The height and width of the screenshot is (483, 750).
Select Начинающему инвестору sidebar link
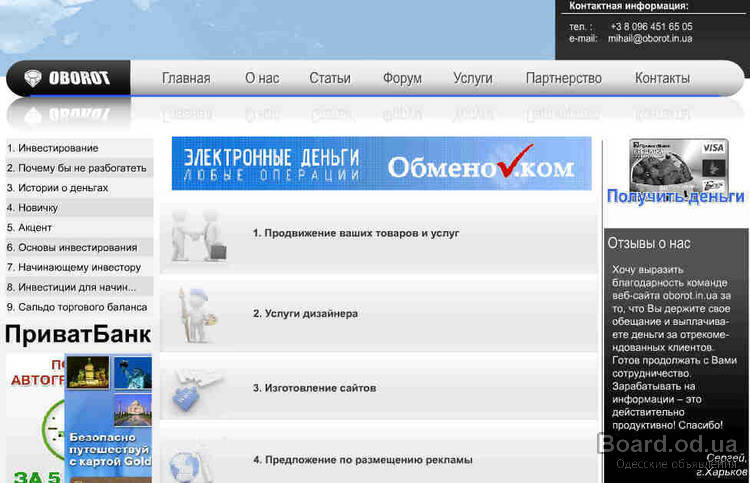(79, 267)
